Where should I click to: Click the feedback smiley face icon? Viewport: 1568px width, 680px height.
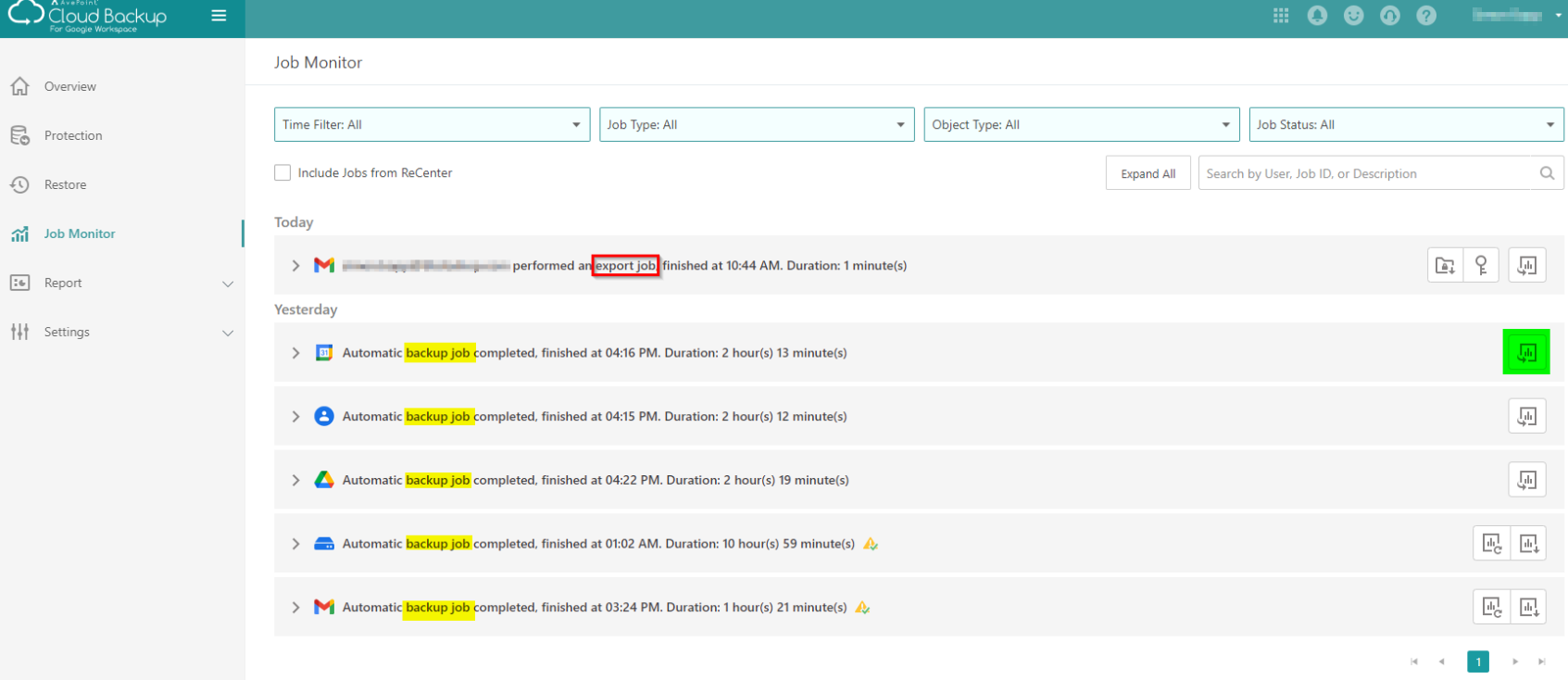(1353, 16)
